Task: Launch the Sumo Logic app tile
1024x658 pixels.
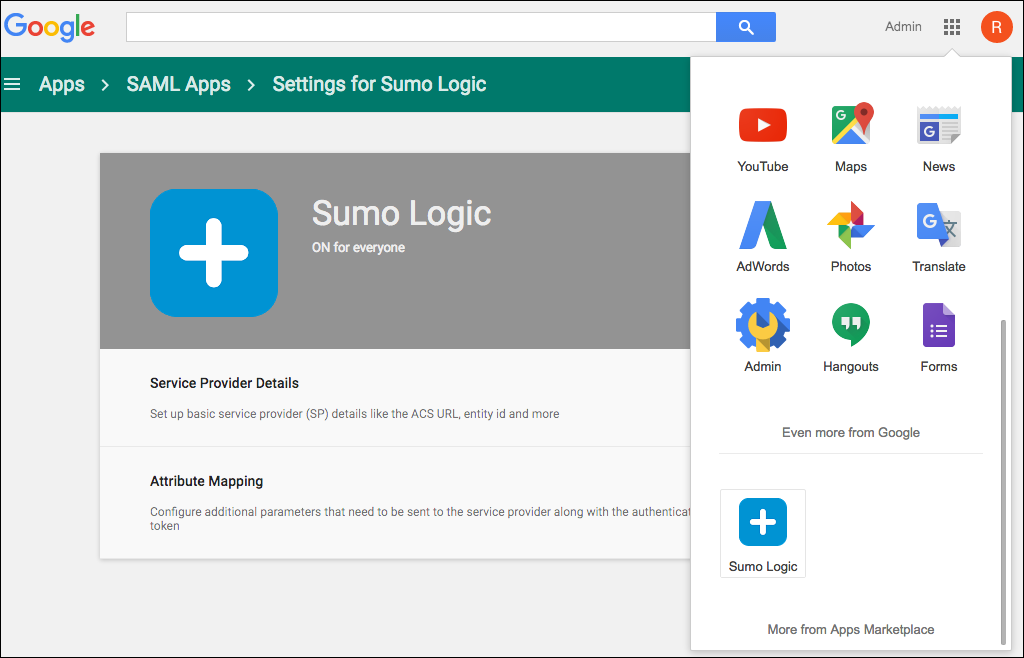Action: tap(762, 533)
